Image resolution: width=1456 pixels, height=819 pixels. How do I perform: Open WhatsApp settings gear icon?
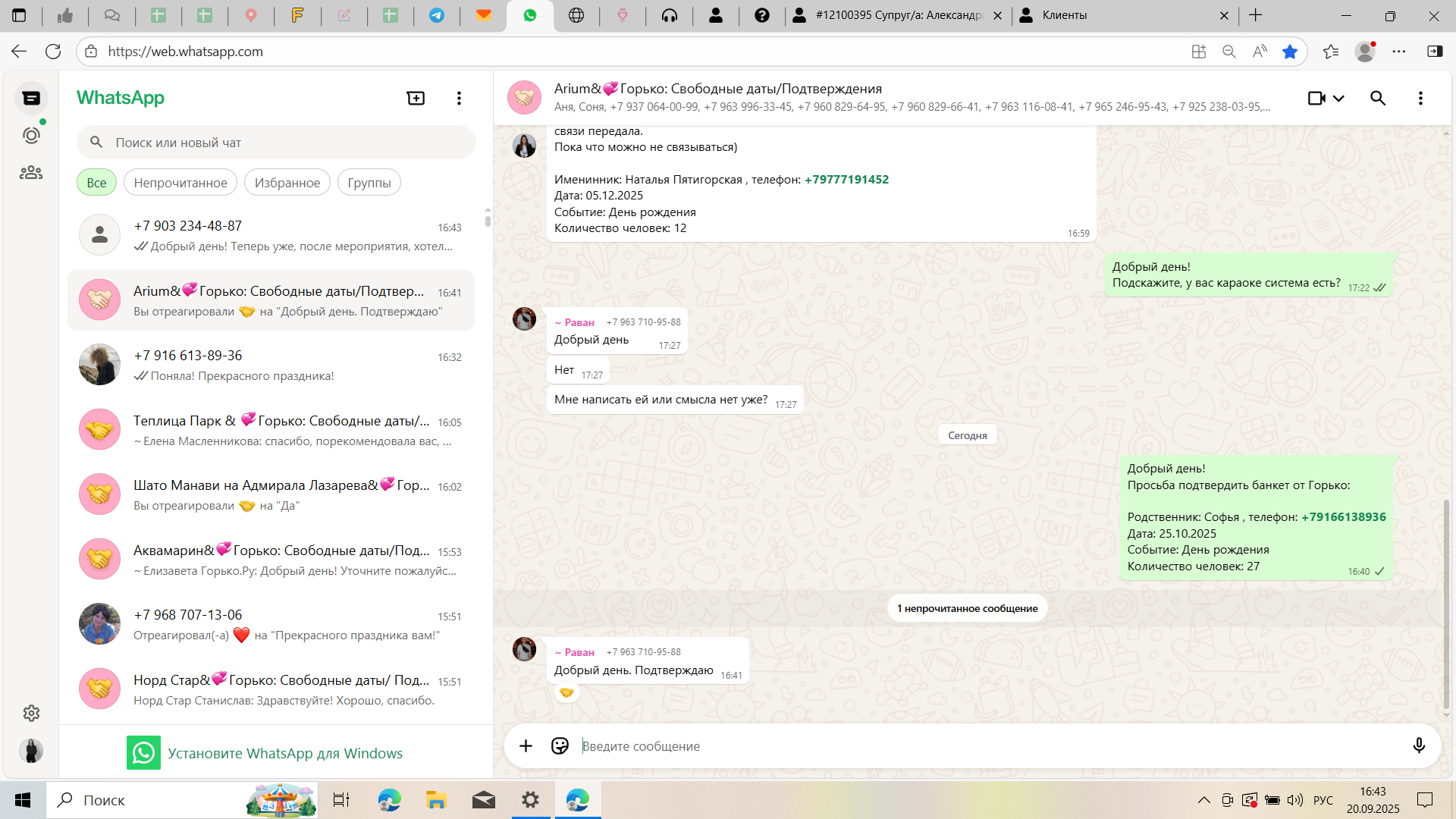coord(31,713)
